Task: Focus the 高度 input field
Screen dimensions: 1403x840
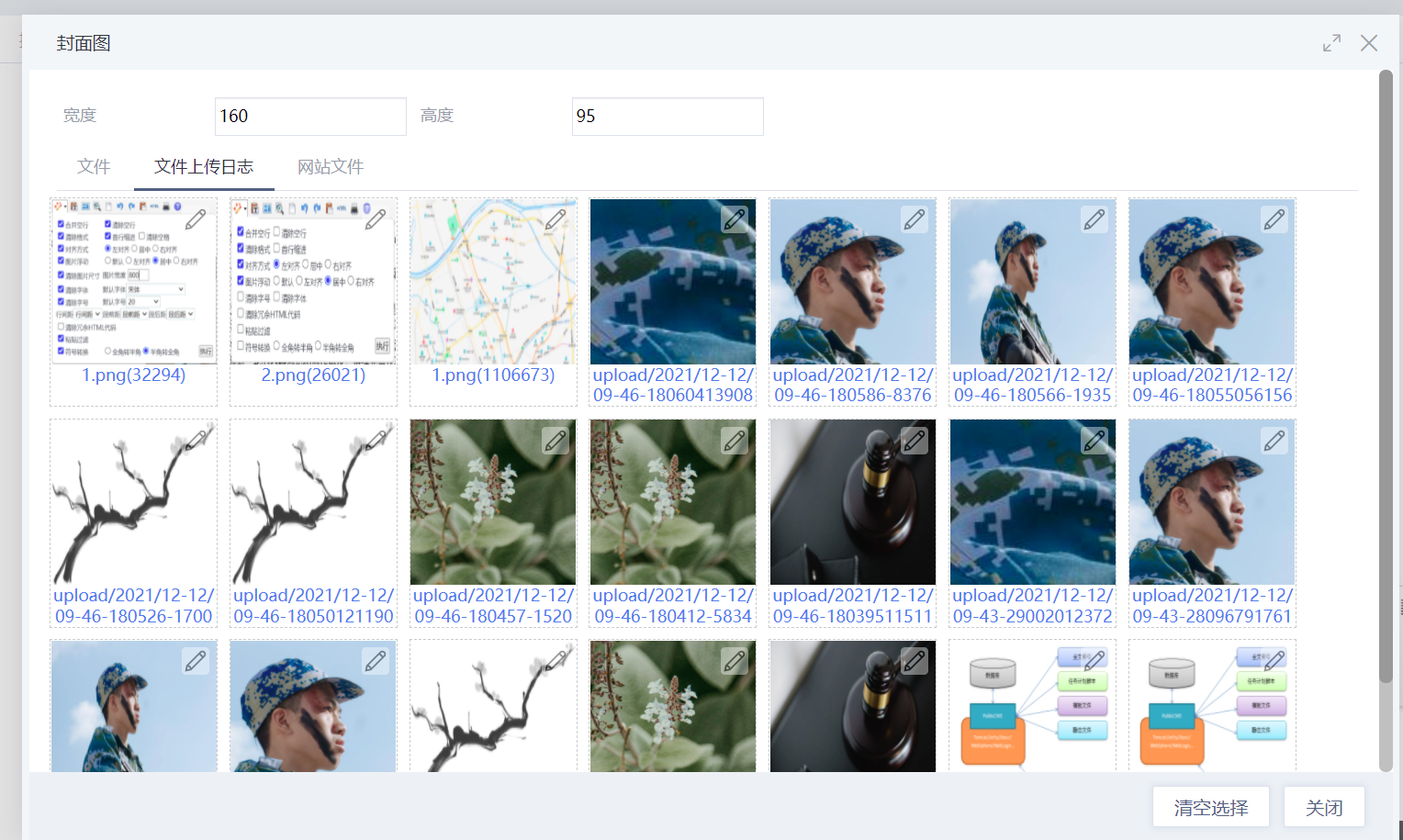Action: (x=668, y=117)
